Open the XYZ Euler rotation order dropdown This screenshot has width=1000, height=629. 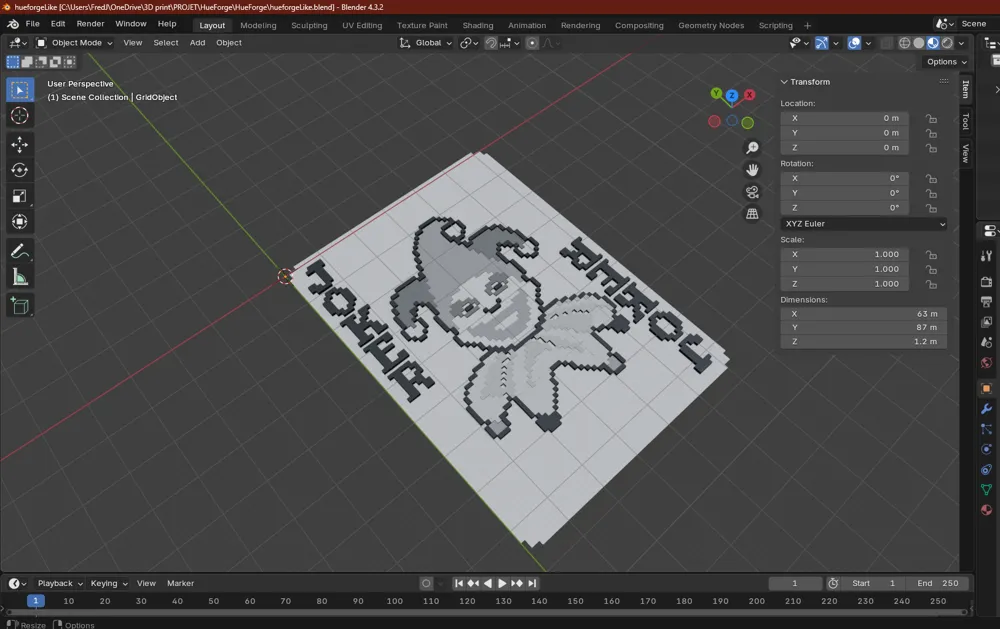(x=862, y=223)
